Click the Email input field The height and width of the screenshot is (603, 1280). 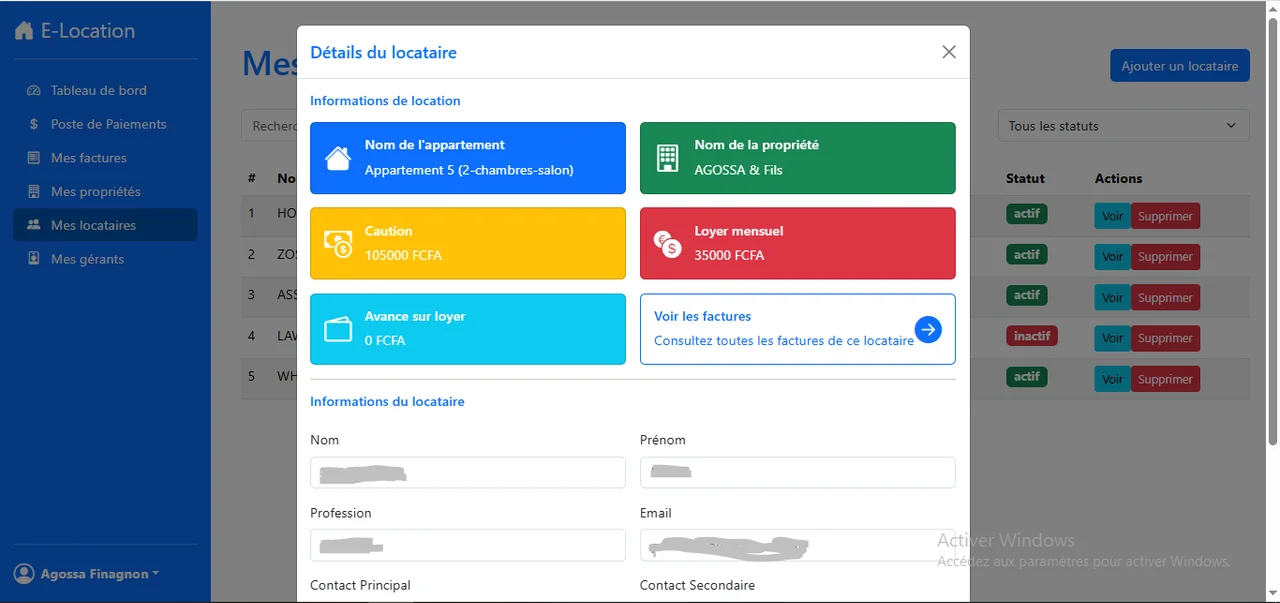pos(797,545)
